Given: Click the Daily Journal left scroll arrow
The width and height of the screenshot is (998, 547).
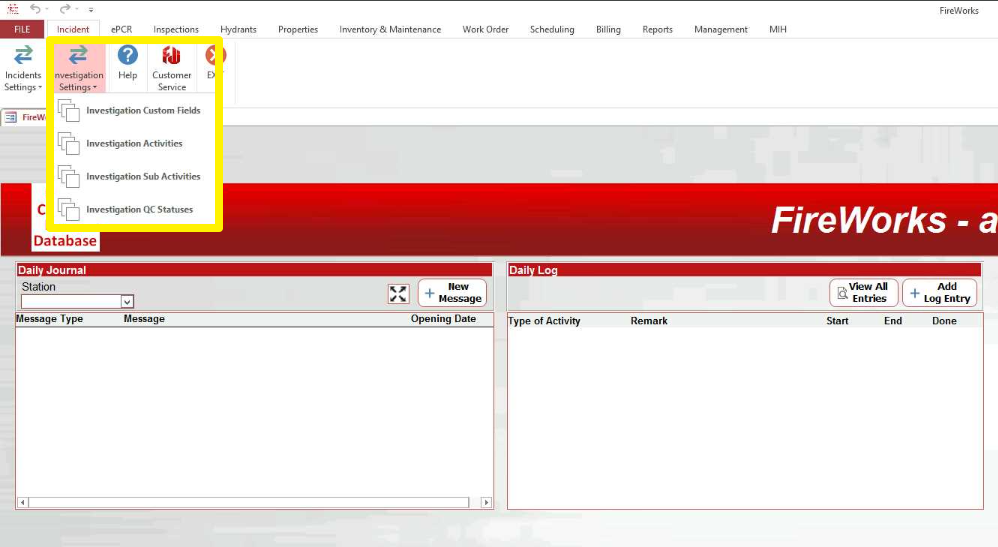Looking at the screenshot, I should coord(23,502).
